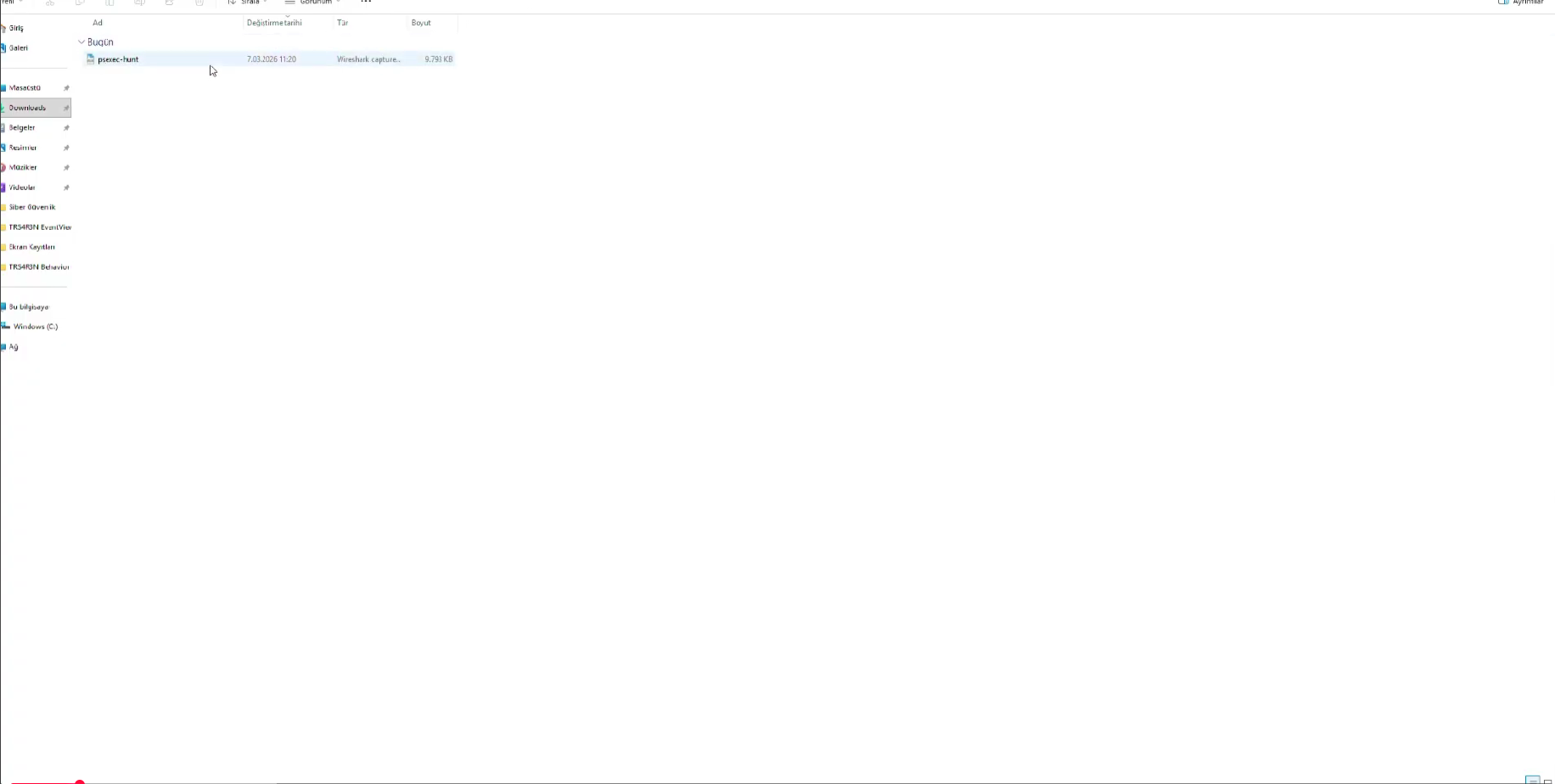1555x784 pixels.
Task: Open Galeri in the navigation pane
Action: point(18,48)
